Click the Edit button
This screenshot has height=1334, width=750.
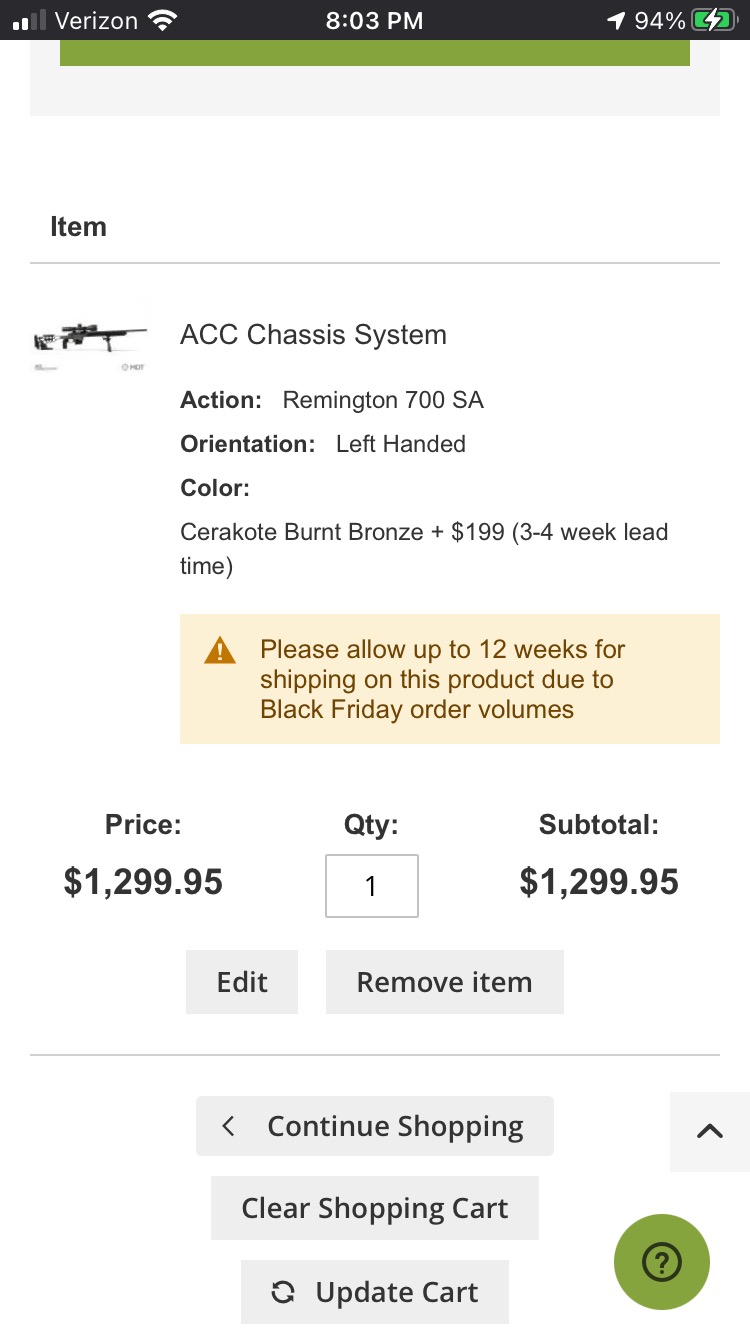[242, 982]
